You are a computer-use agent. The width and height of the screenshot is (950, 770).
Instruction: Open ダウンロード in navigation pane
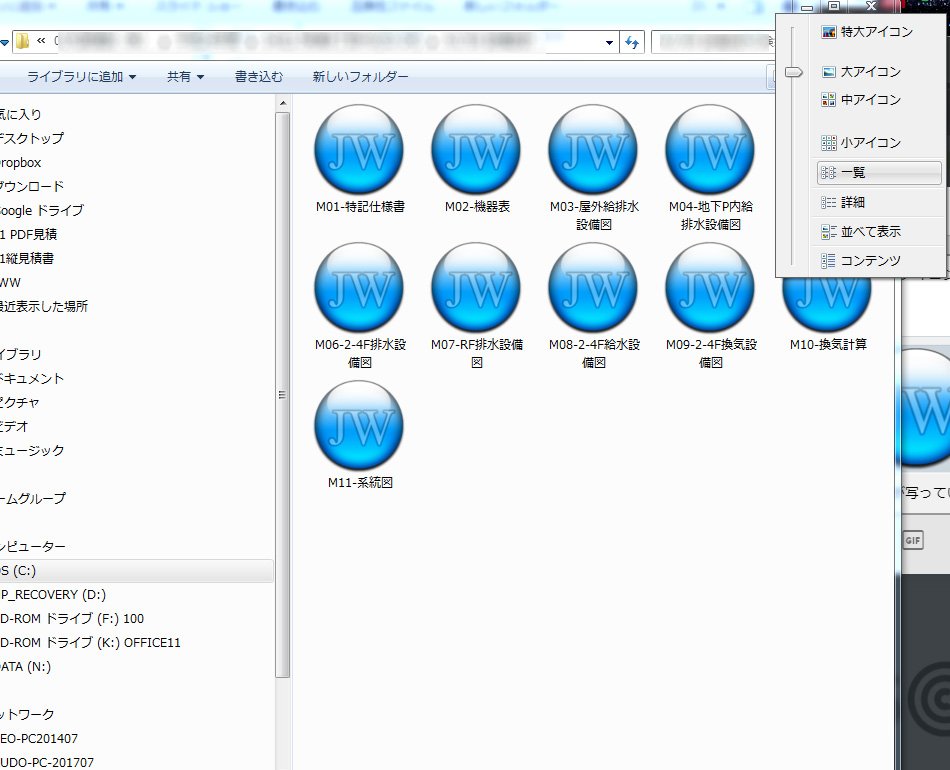pos(32,187)
